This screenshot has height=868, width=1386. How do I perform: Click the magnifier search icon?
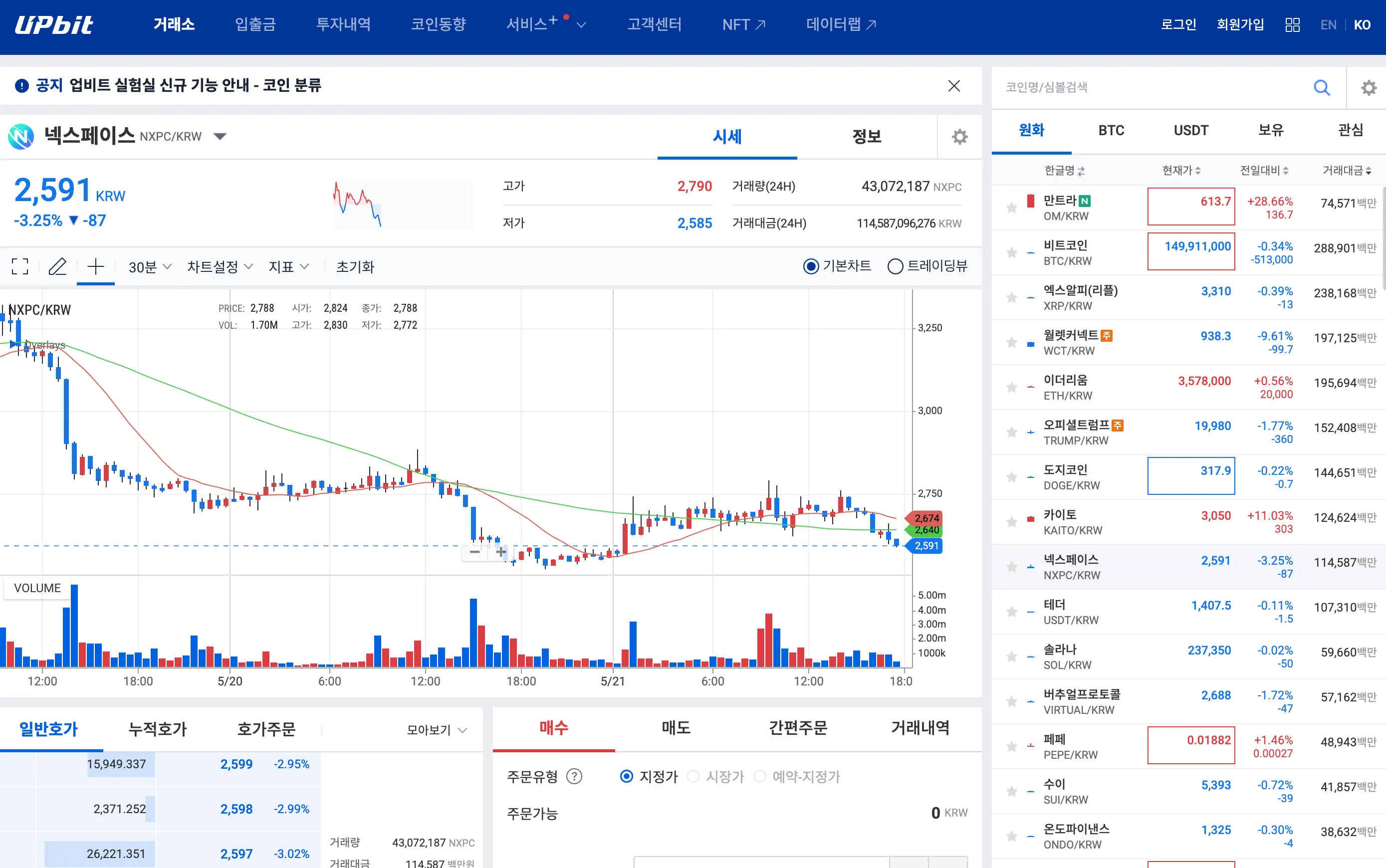point(1322,87)
